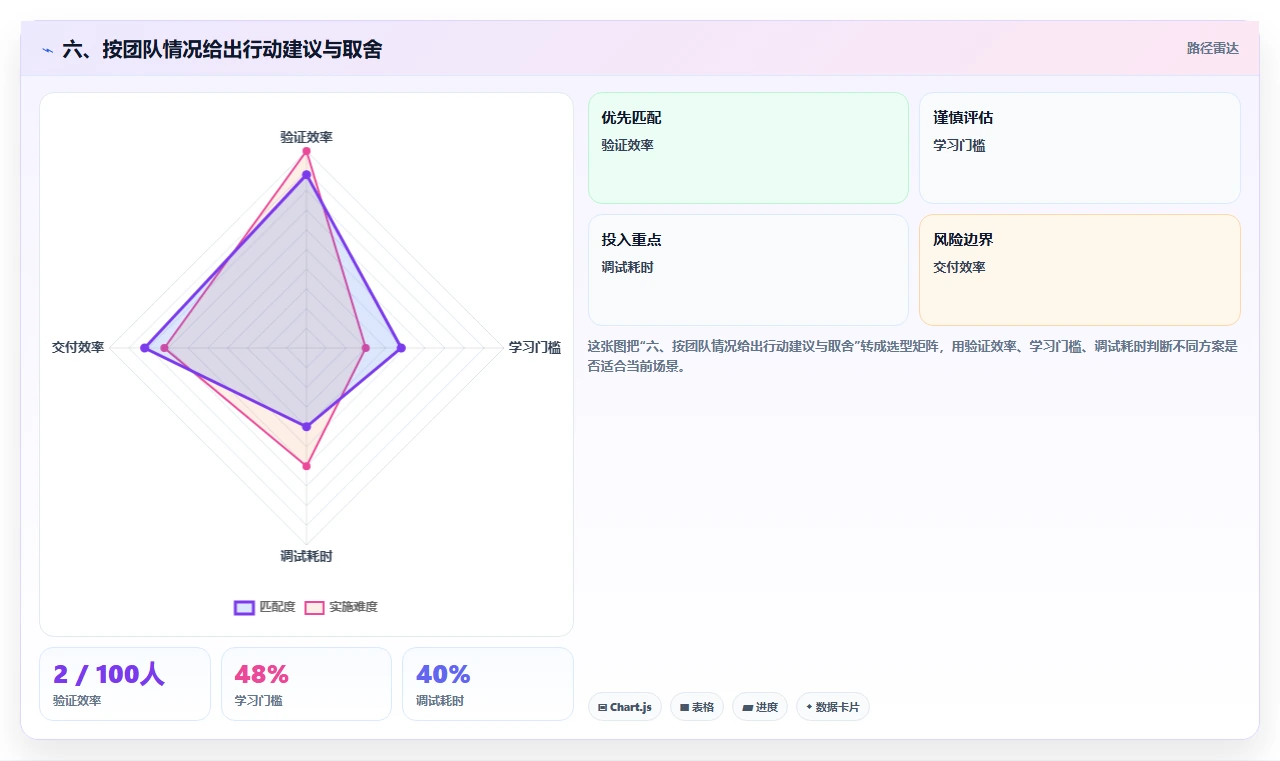Open the 投入重点 card

748,270
